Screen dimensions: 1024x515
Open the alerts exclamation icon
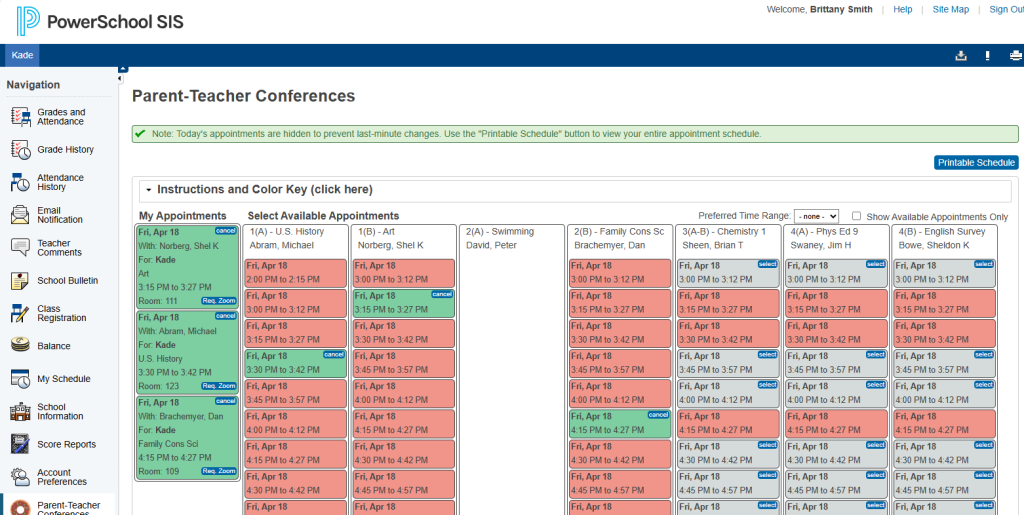click(987, 55)
